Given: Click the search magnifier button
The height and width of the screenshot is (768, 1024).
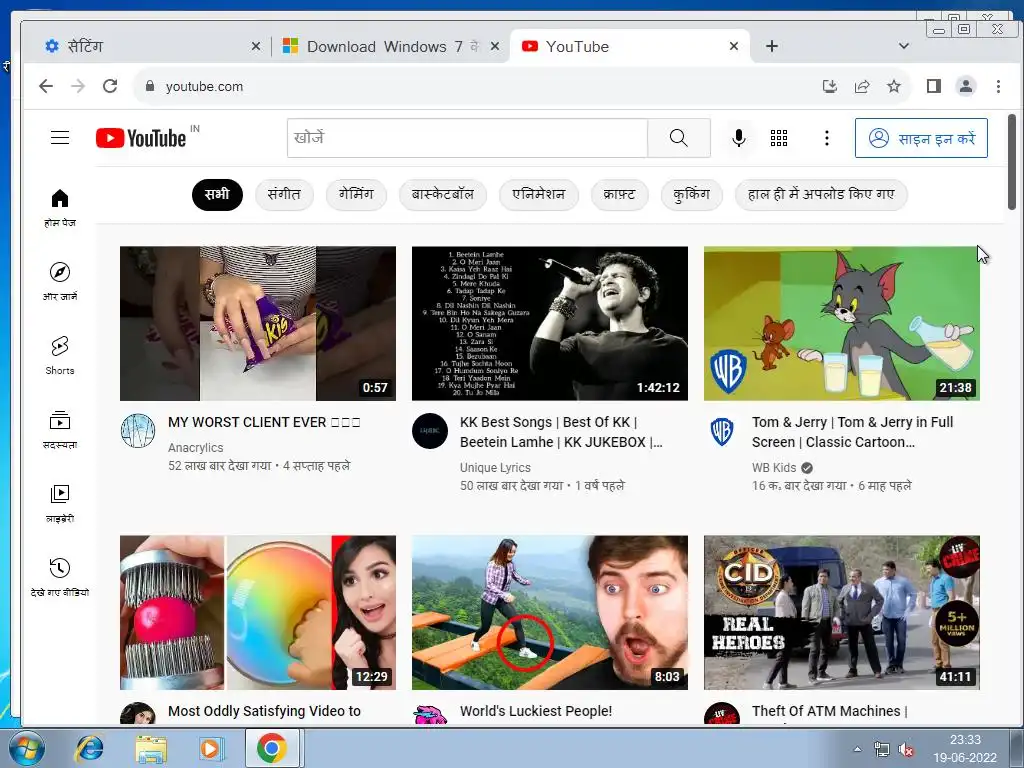Looking at the screenshot, I should point(679,138).
